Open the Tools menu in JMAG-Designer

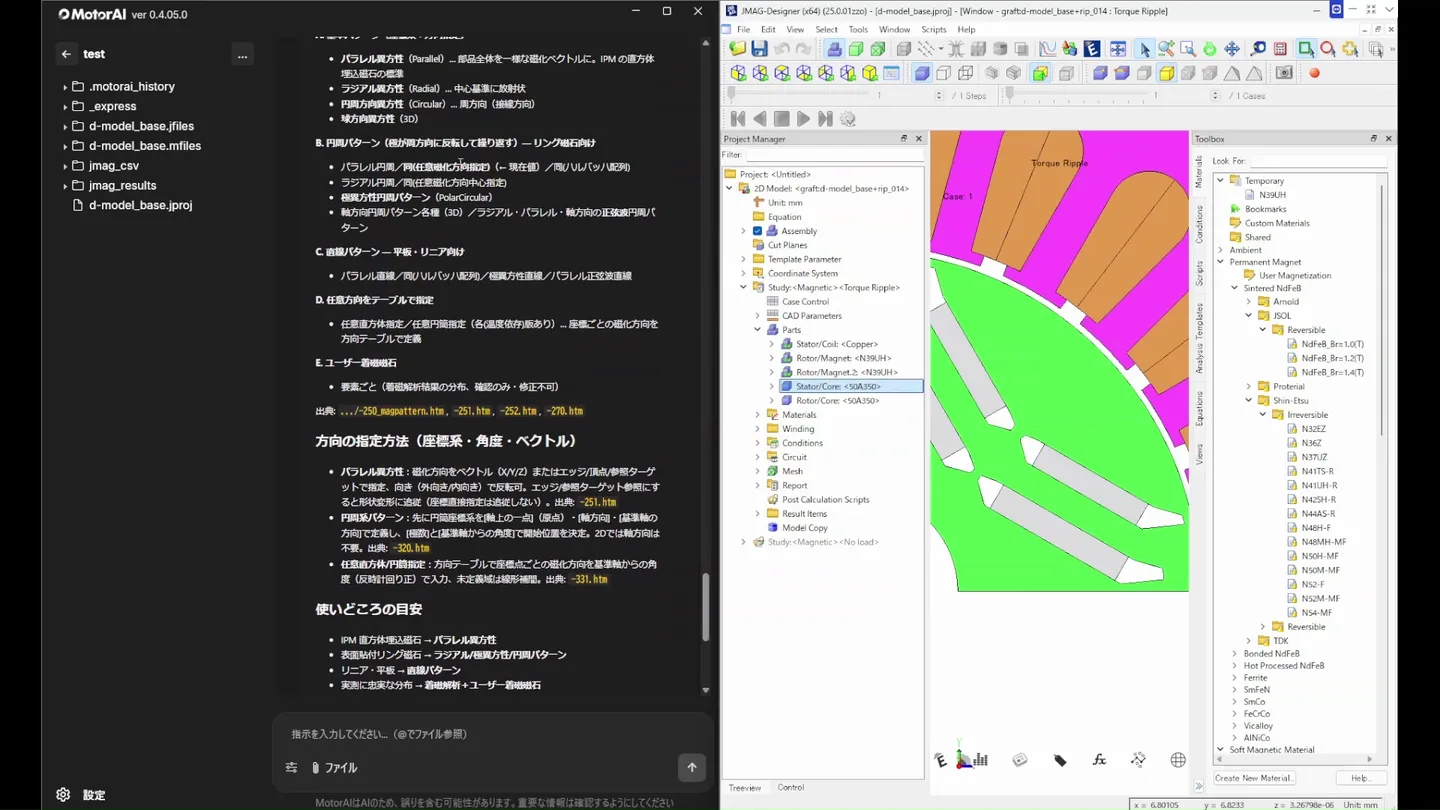pos(858,30)
